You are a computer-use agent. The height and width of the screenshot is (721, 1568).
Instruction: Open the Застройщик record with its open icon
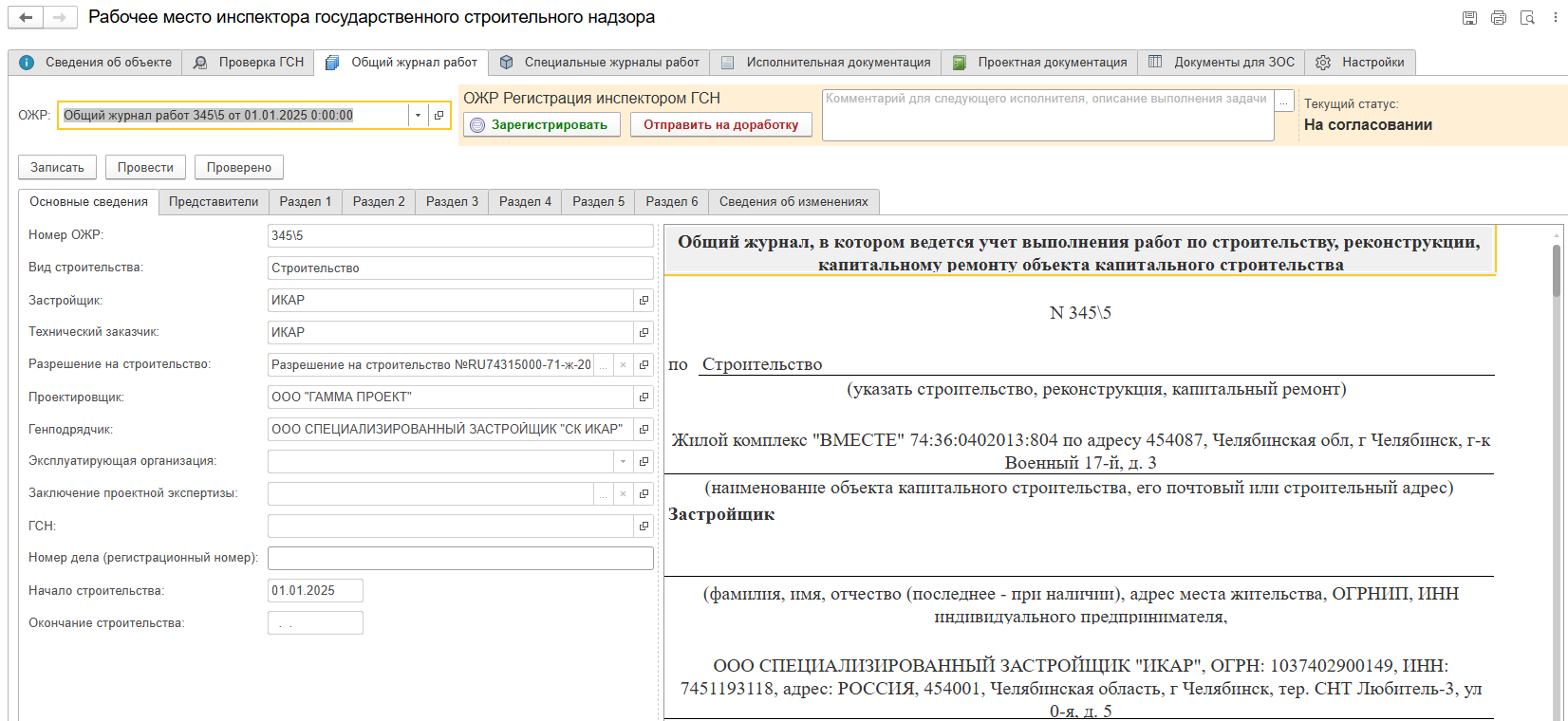click(644, 301)
